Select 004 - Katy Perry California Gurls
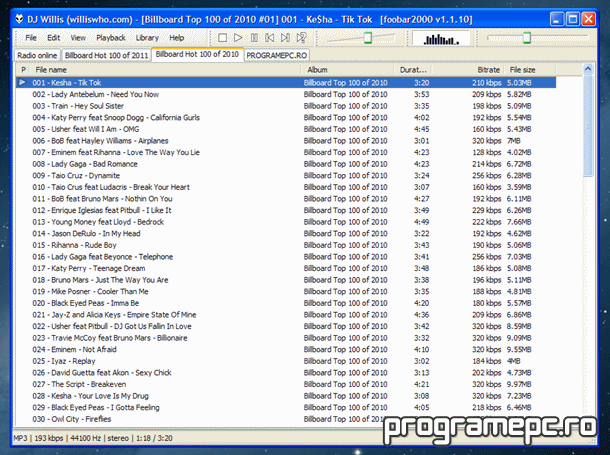This screenshot has height=455, width=610. [286, 117]
